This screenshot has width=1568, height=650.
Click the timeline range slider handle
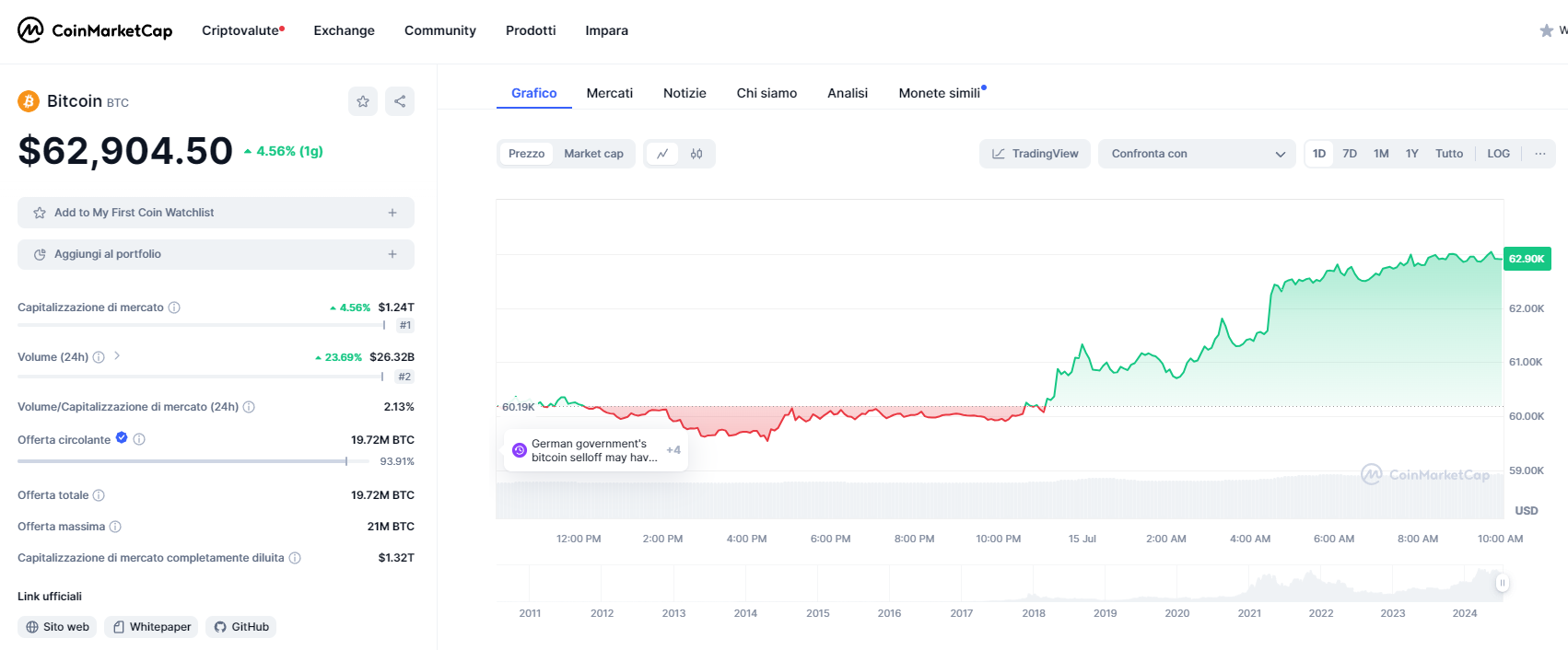1502,583
